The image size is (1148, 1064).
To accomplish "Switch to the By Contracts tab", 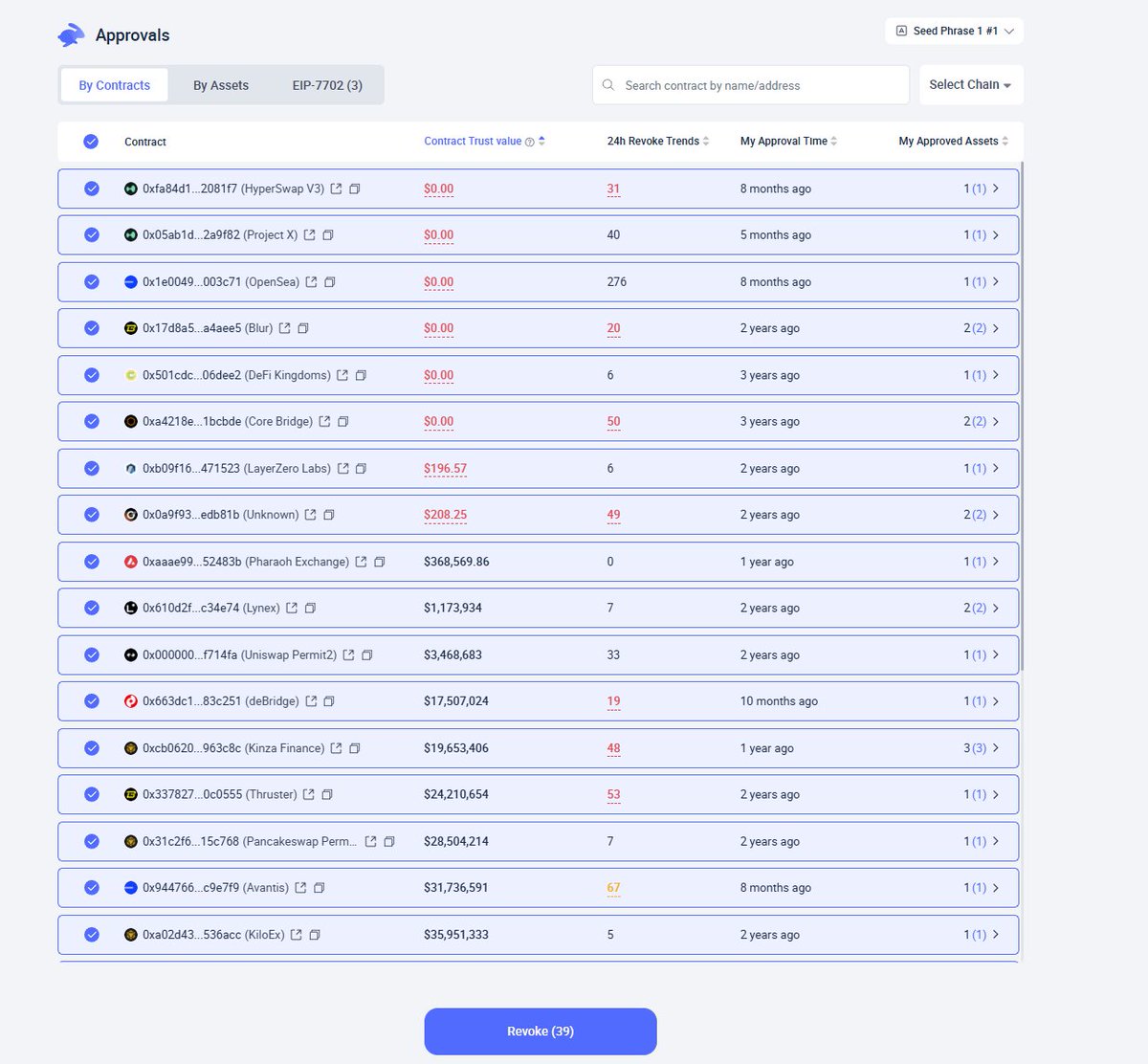I will tap(114, 85).
